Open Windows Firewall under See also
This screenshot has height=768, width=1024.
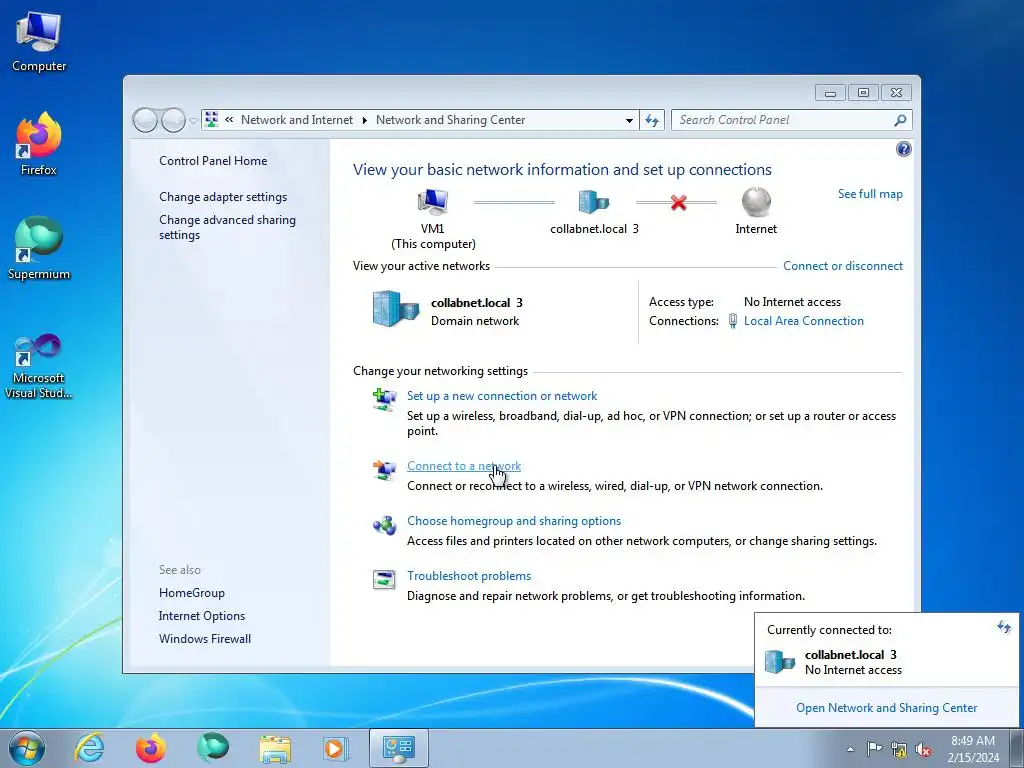coord(204,639)
